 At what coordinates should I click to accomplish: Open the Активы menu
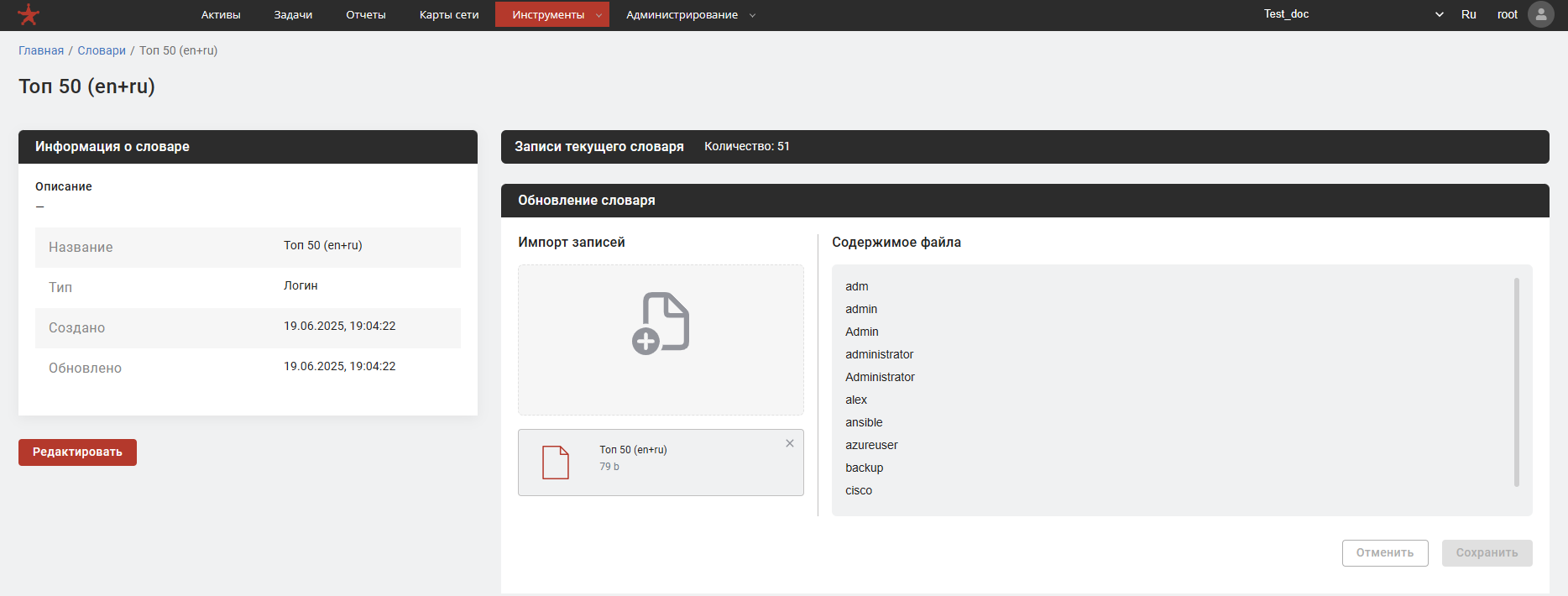pyautogui.click(x=221, y=15)
